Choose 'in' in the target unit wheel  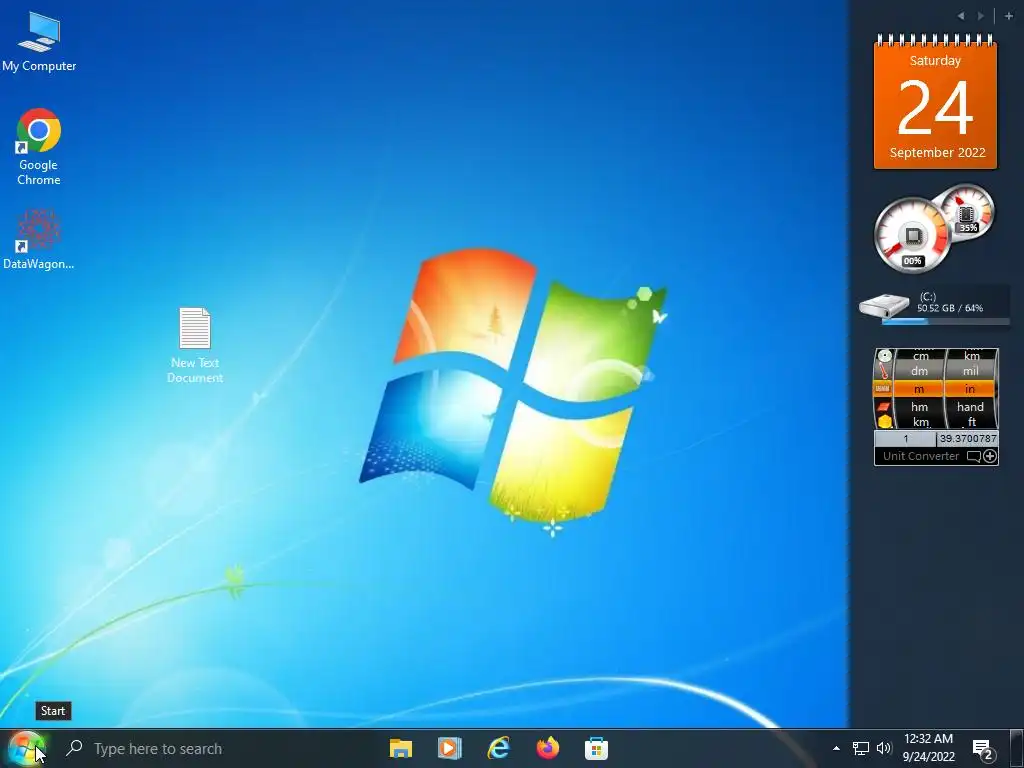click(970, 389)
